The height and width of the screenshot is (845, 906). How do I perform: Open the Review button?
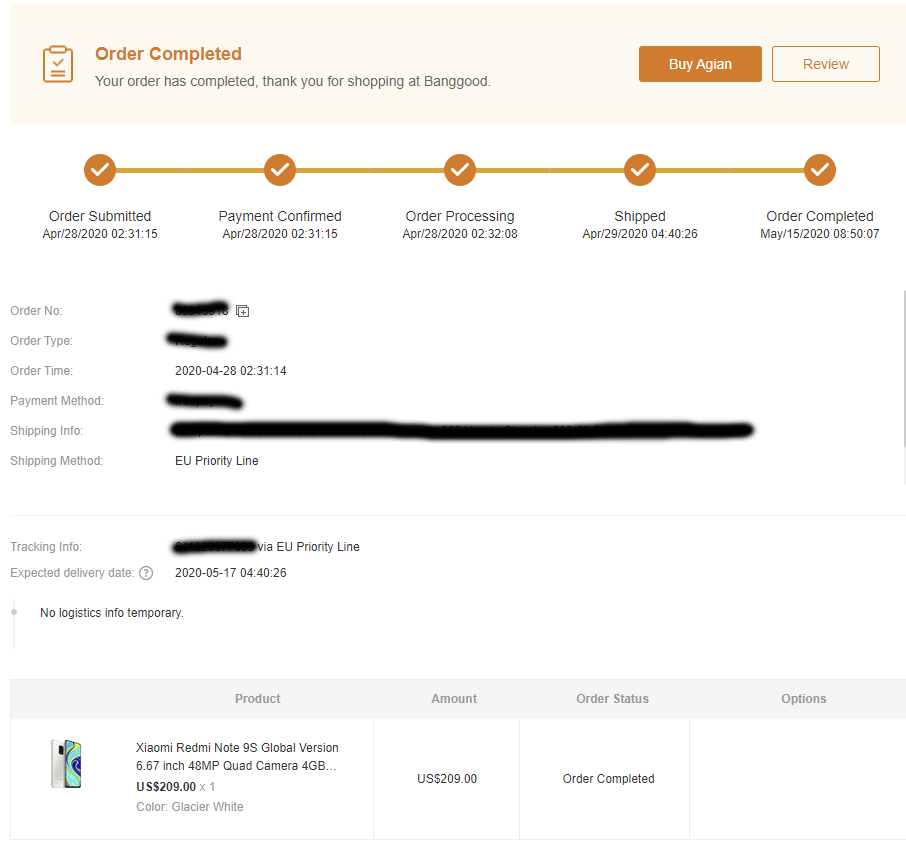coord(825,64)
